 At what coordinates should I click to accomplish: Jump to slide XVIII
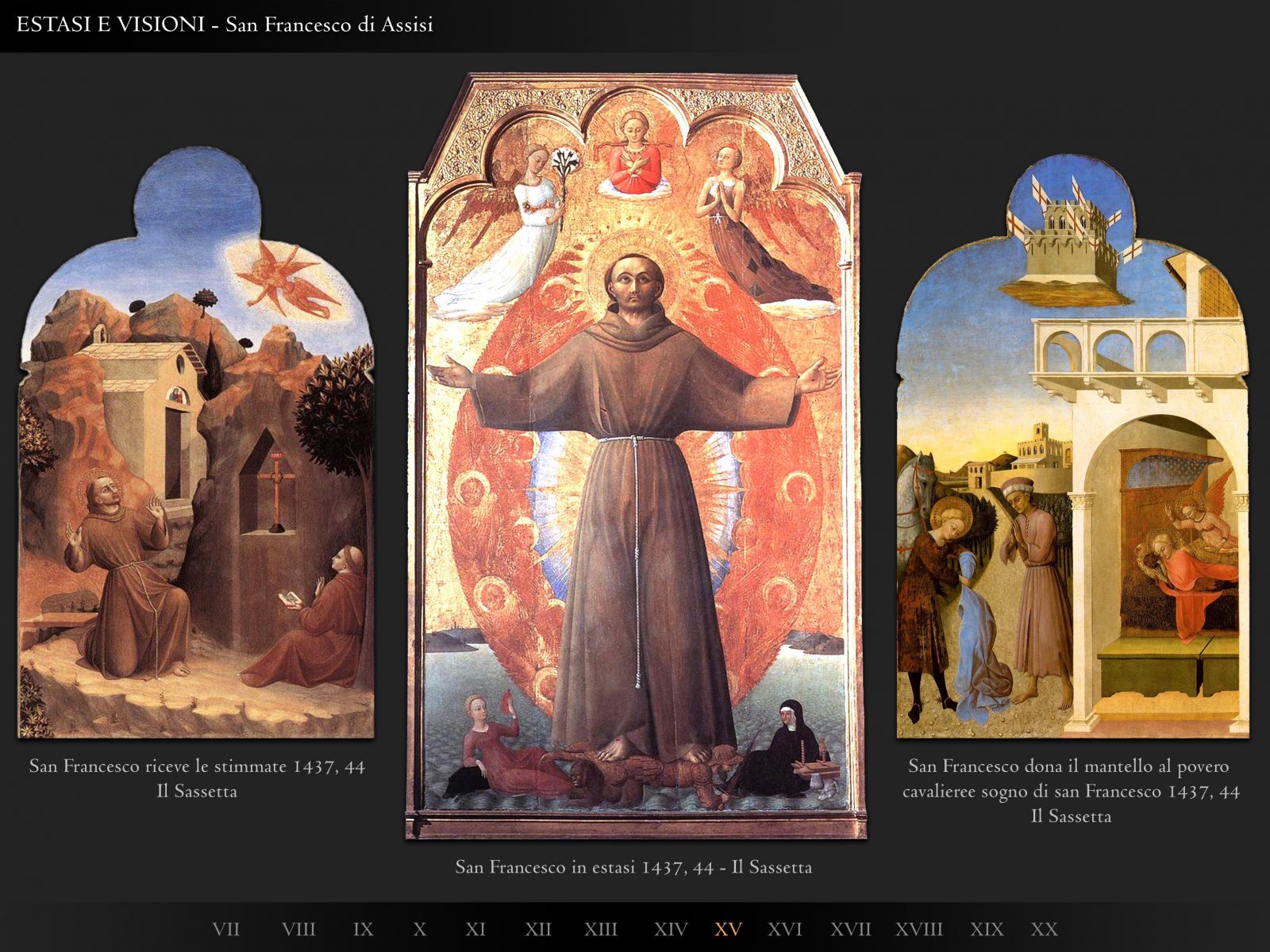[919, 929]
